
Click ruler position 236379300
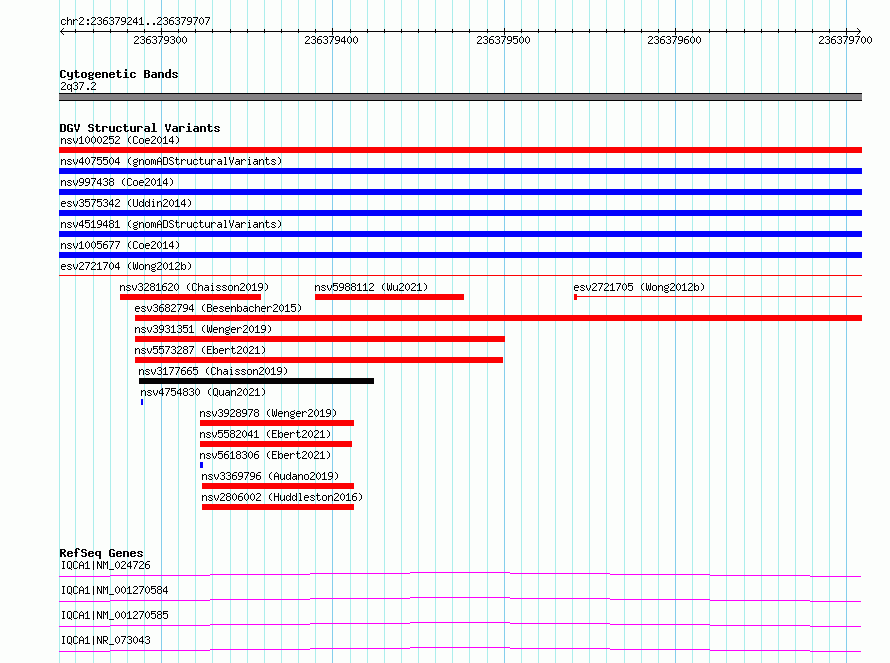click(160, 40)
